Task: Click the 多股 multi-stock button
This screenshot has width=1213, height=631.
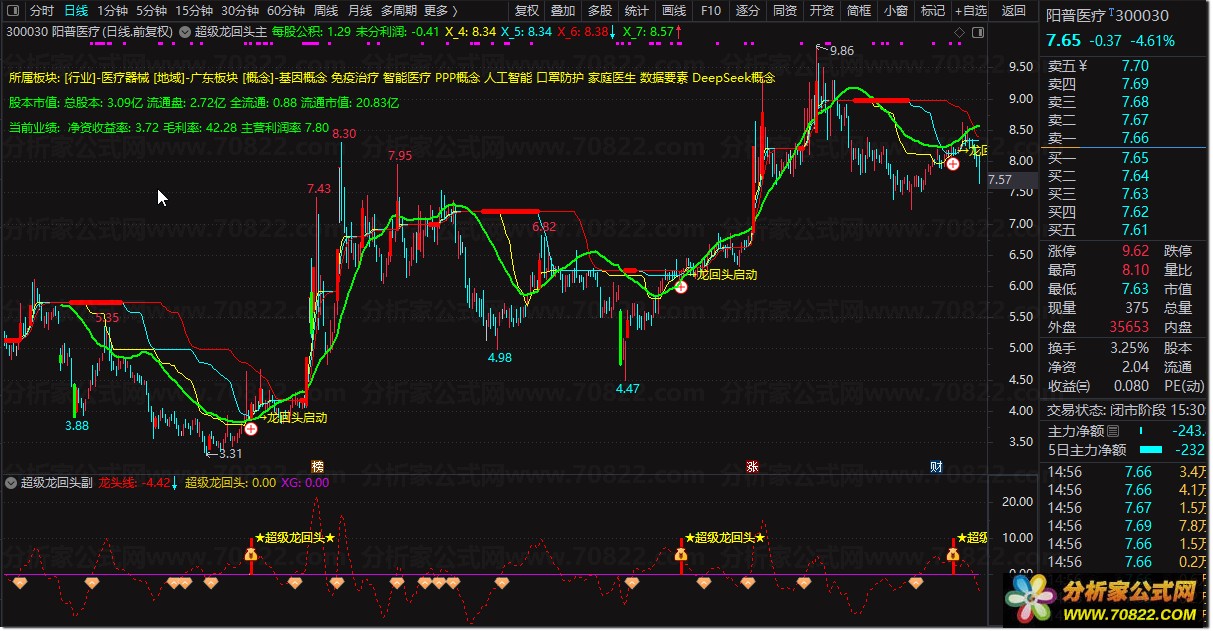Action: [600, 11]
